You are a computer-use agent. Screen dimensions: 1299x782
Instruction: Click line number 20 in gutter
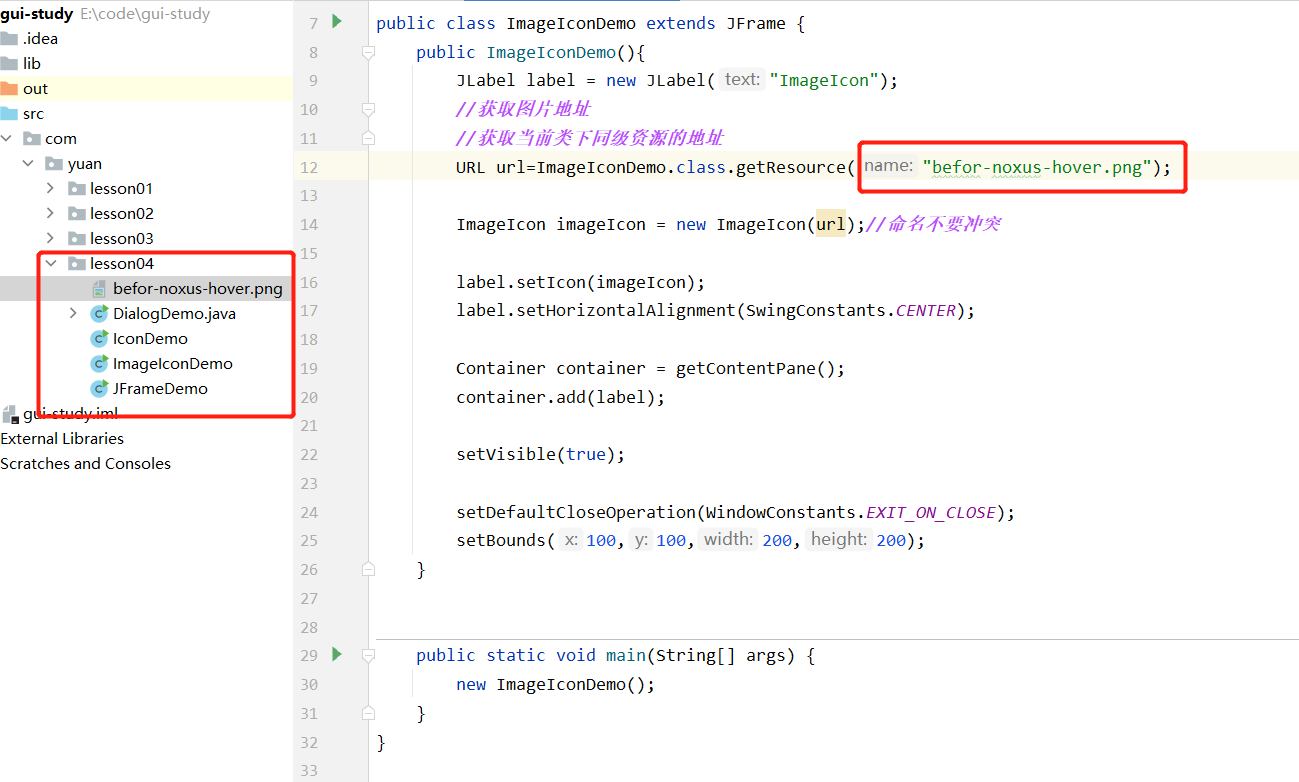[308, 397]
